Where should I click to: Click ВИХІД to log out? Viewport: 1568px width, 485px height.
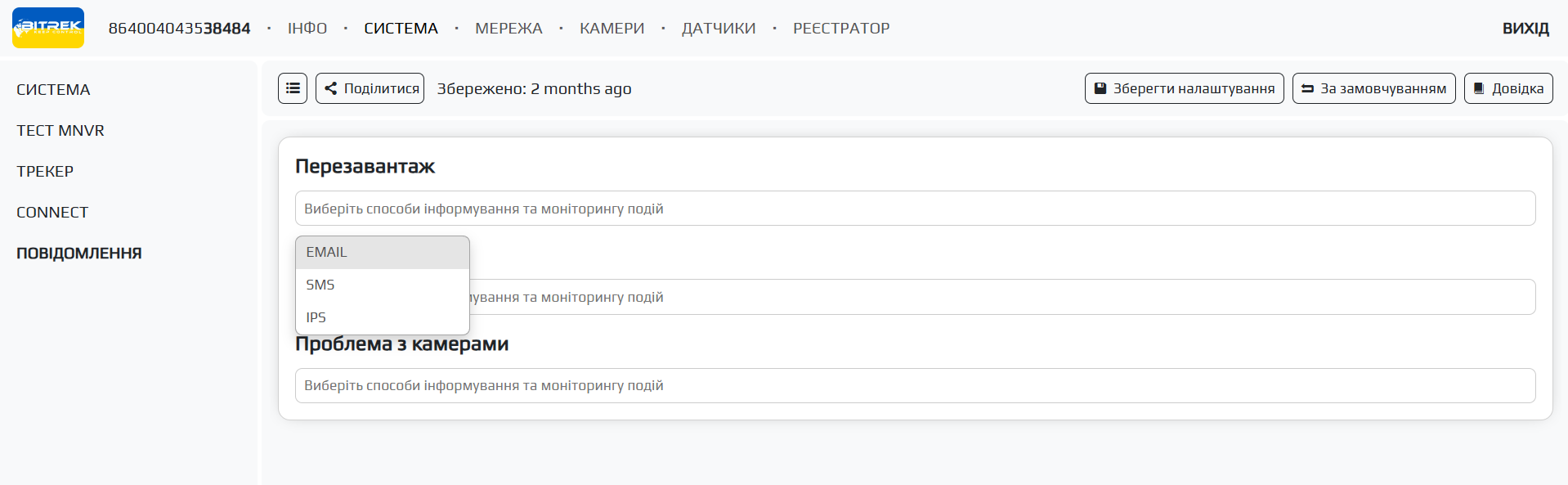[1525, 29]
